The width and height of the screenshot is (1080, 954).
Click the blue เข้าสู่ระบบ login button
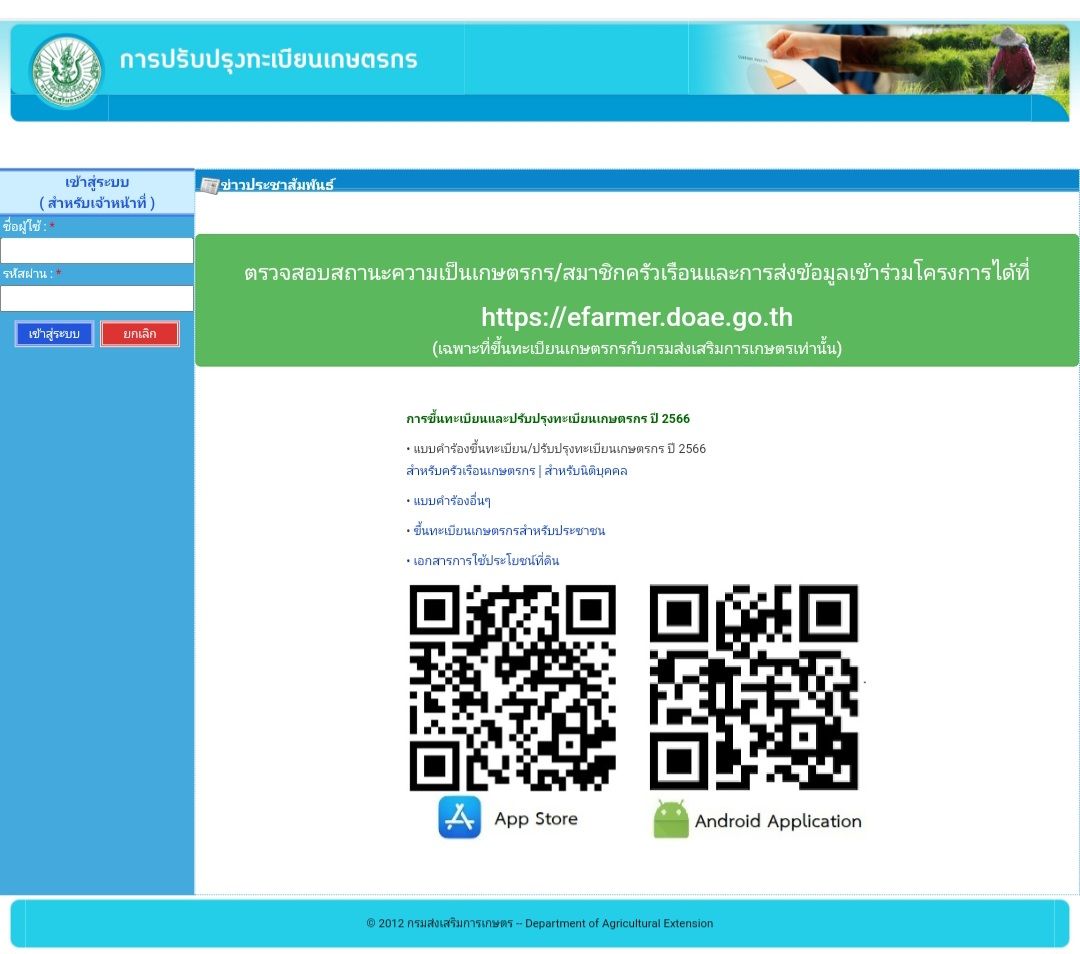(54, 334)
